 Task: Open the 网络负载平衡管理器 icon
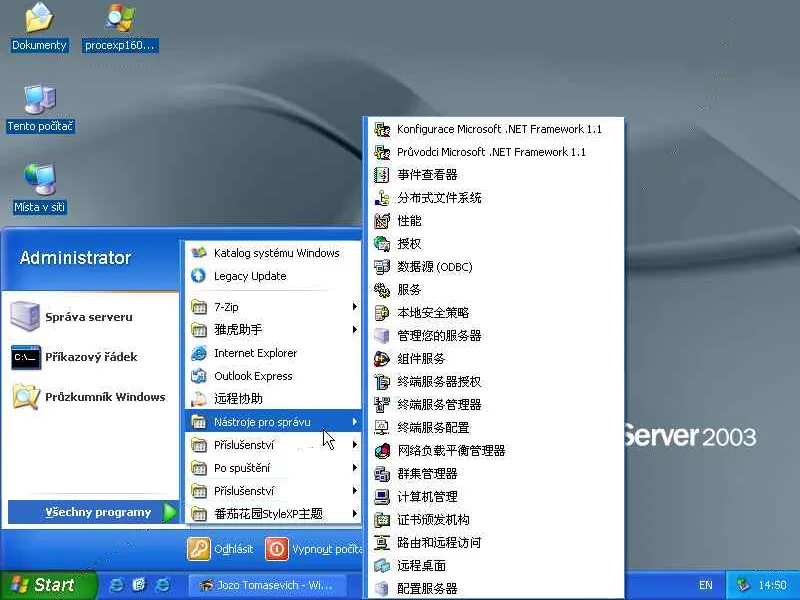[x=382, y=451]
